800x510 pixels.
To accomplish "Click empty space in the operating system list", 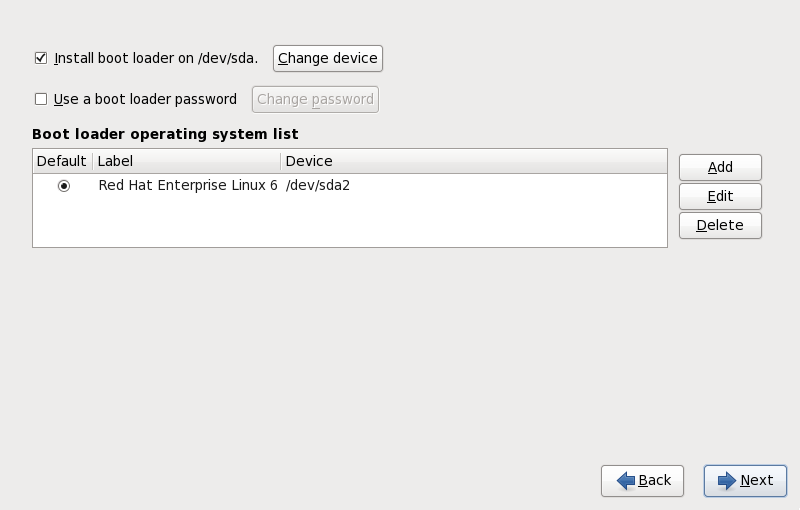I will pyautogui.click(x=350, y=225).
